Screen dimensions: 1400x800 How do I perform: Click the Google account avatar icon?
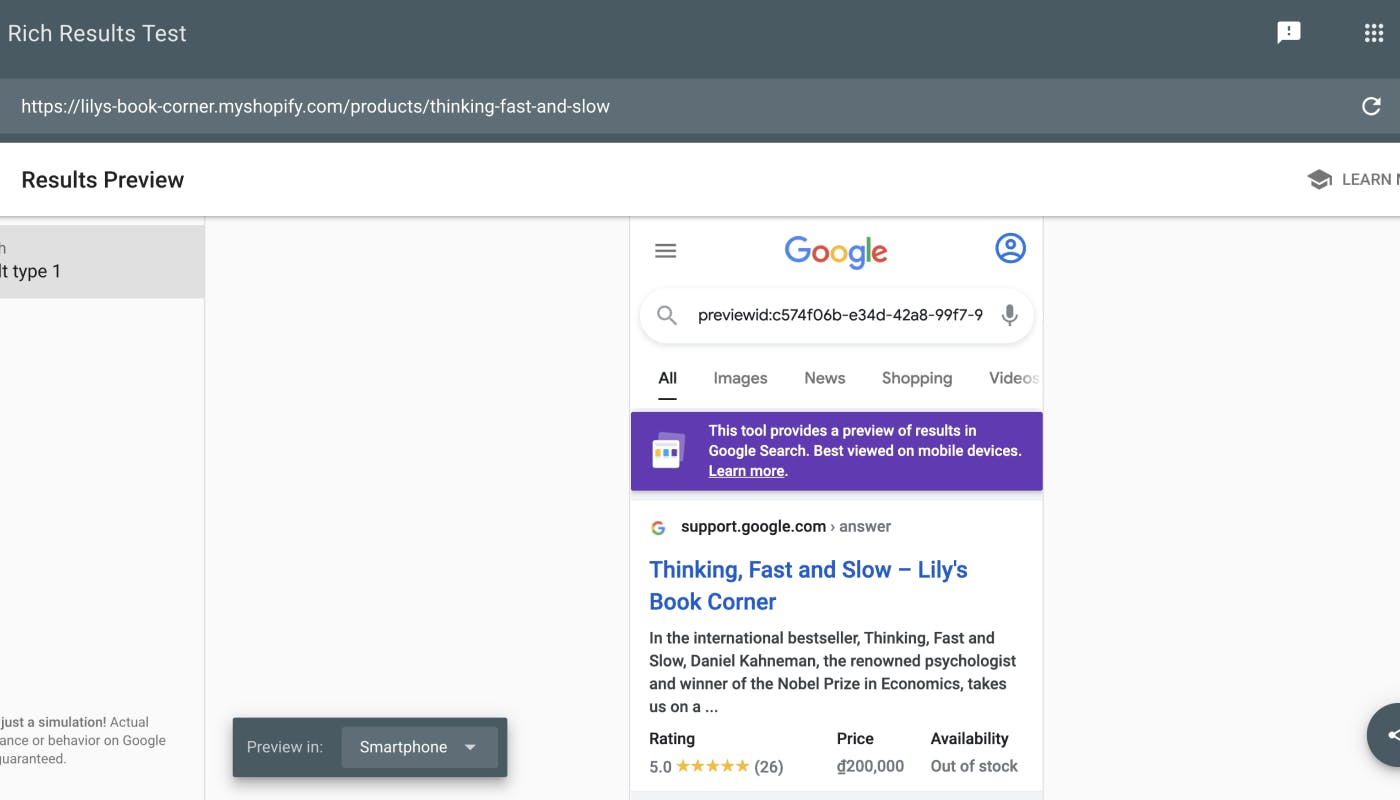click(x=1010, y=248)
